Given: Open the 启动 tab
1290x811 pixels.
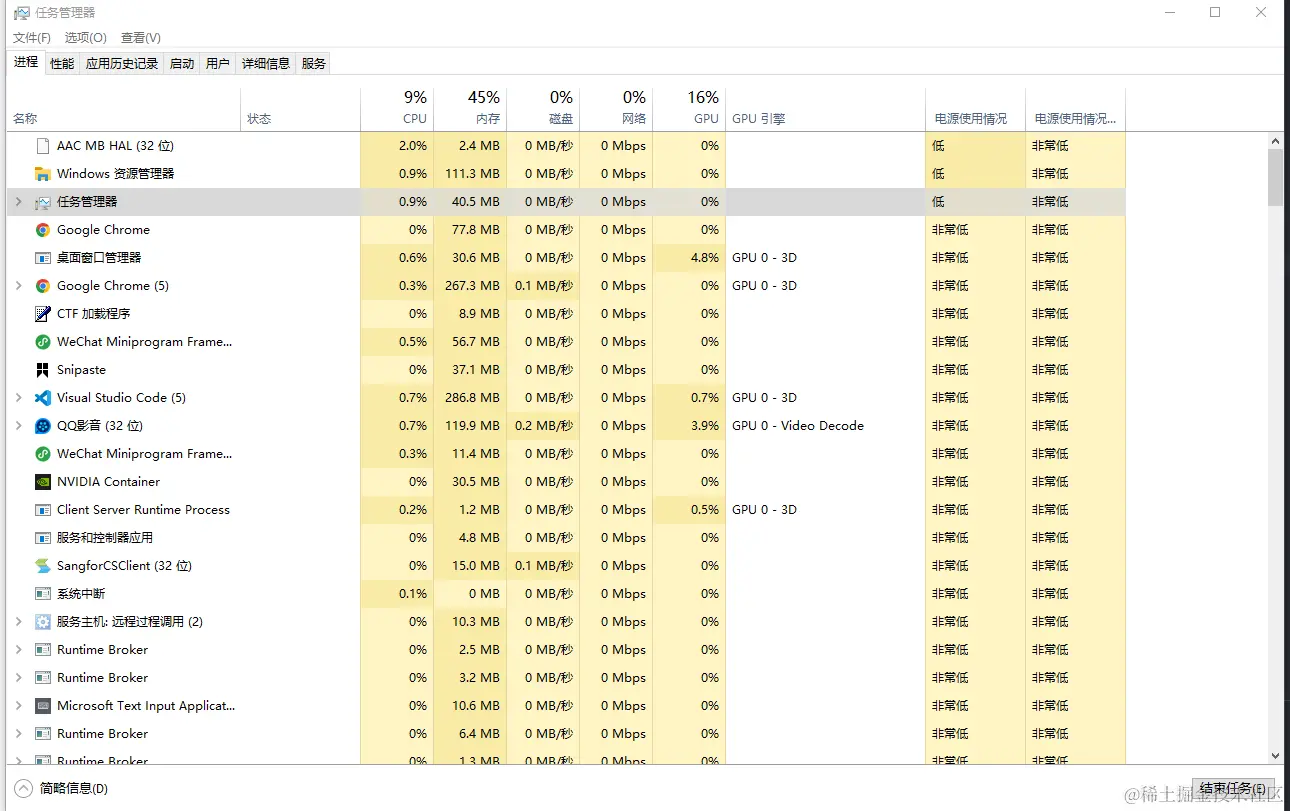Looking at the screenshot, I should 182,63.
